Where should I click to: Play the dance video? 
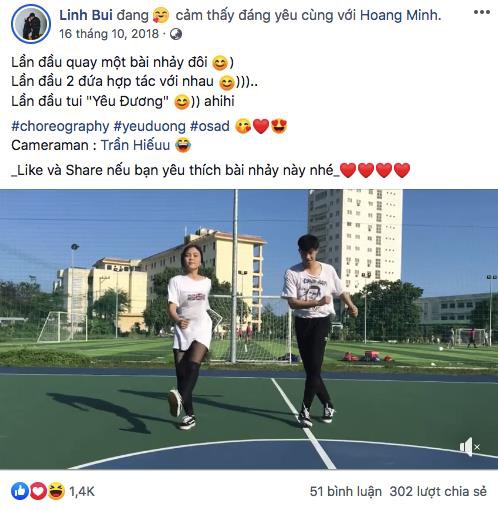249,329
